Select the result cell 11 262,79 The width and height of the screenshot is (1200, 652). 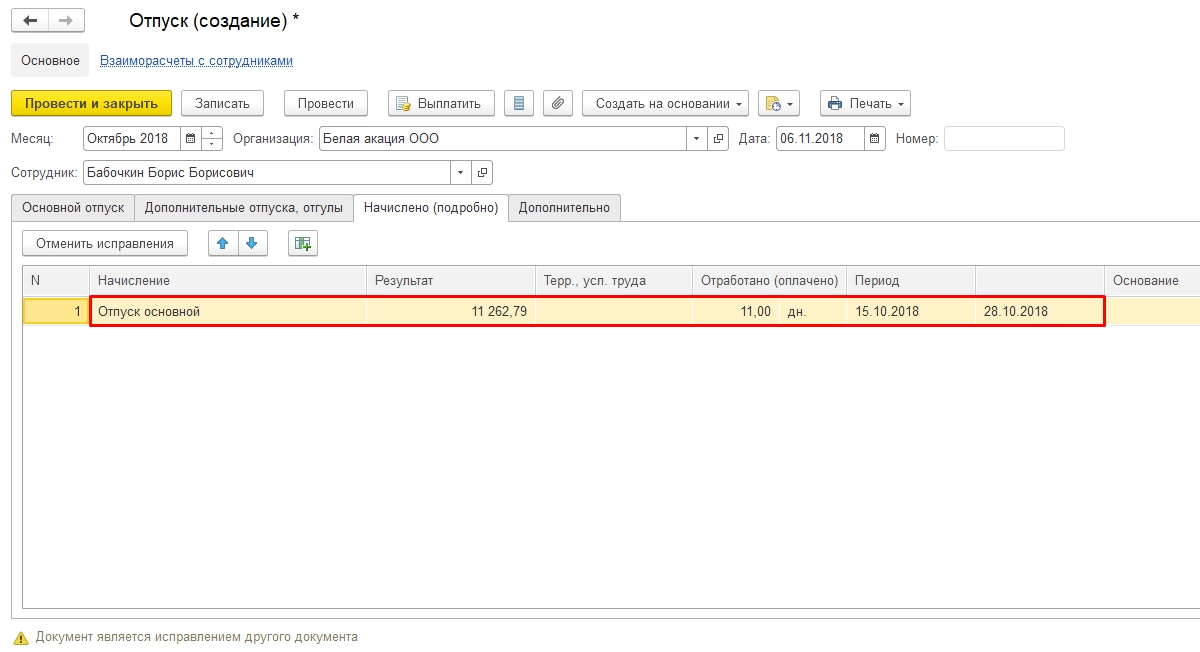click(451, 311)
